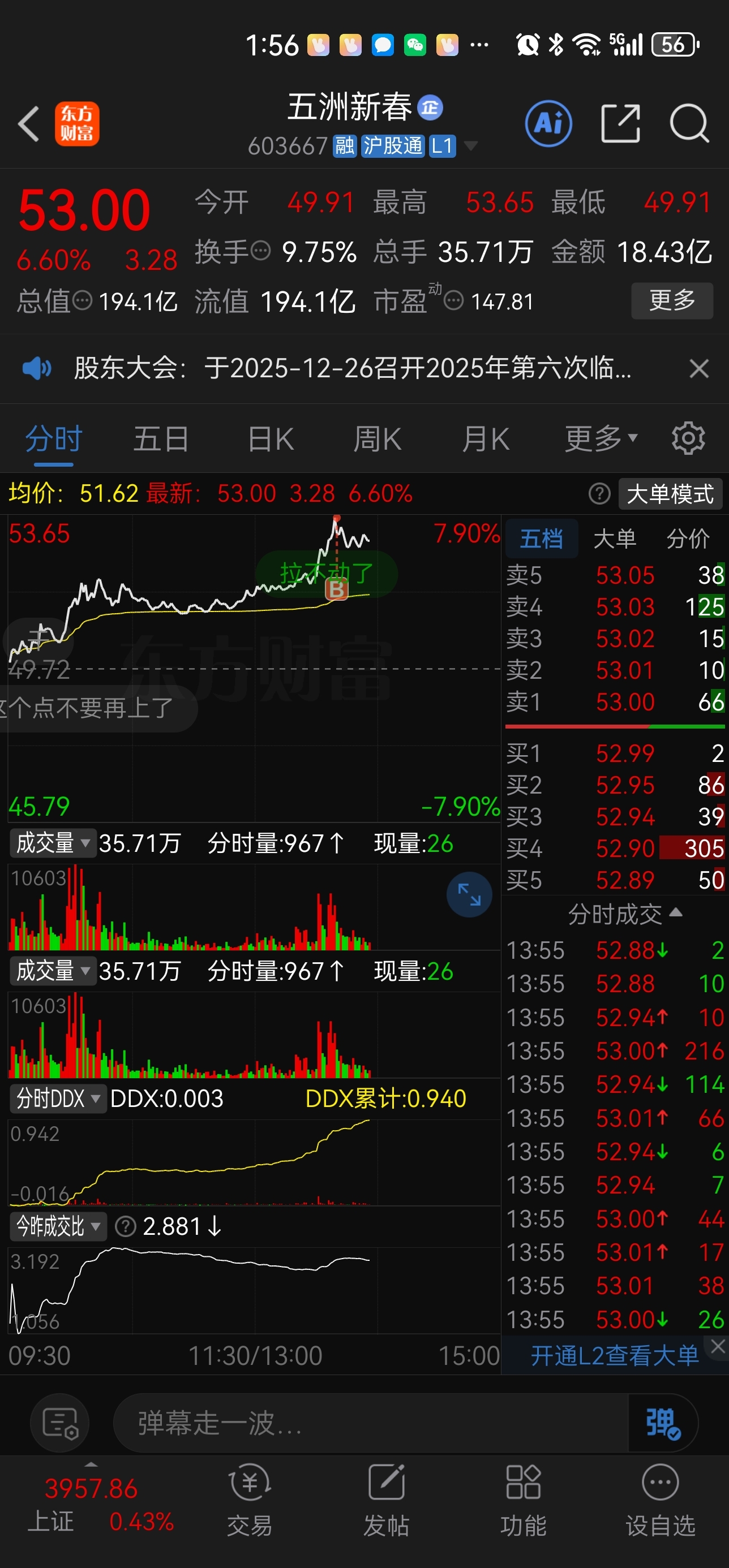Tap help question mark beside 大单模式
This screenshot has height=1568, width=729.
tap(599, 494)
